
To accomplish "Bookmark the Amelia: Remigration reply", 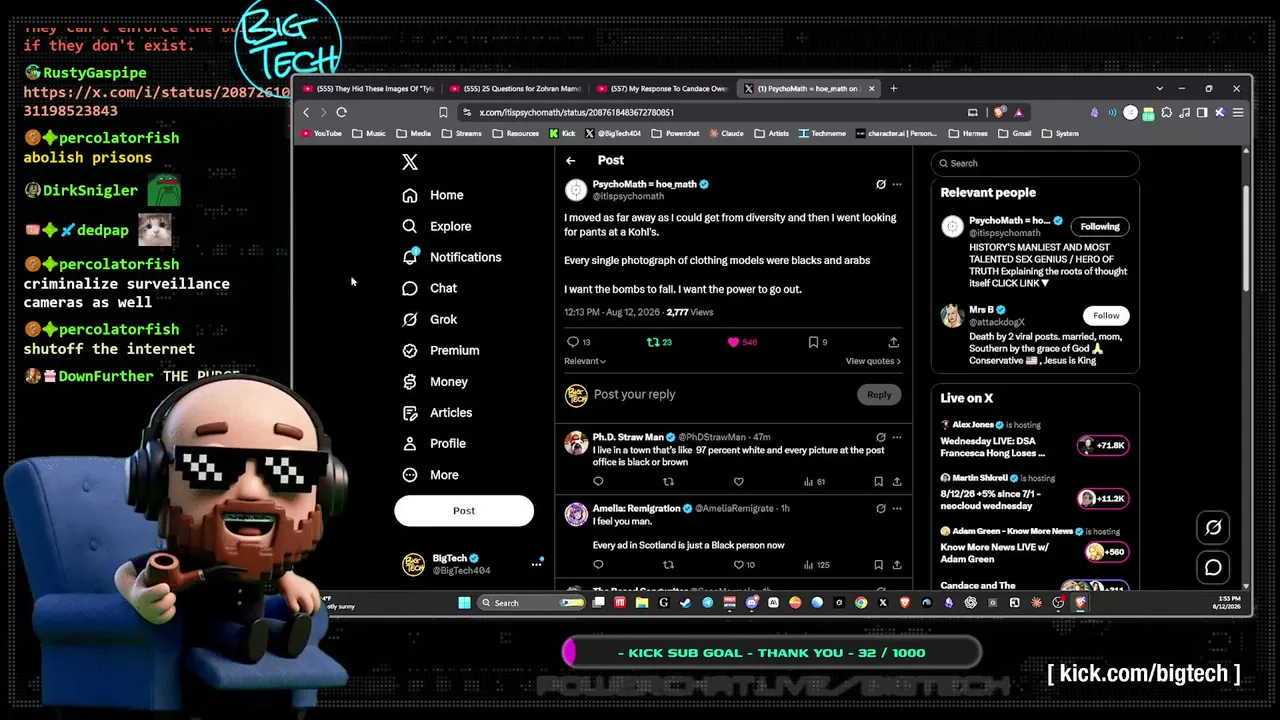I will tap(879, 565).
